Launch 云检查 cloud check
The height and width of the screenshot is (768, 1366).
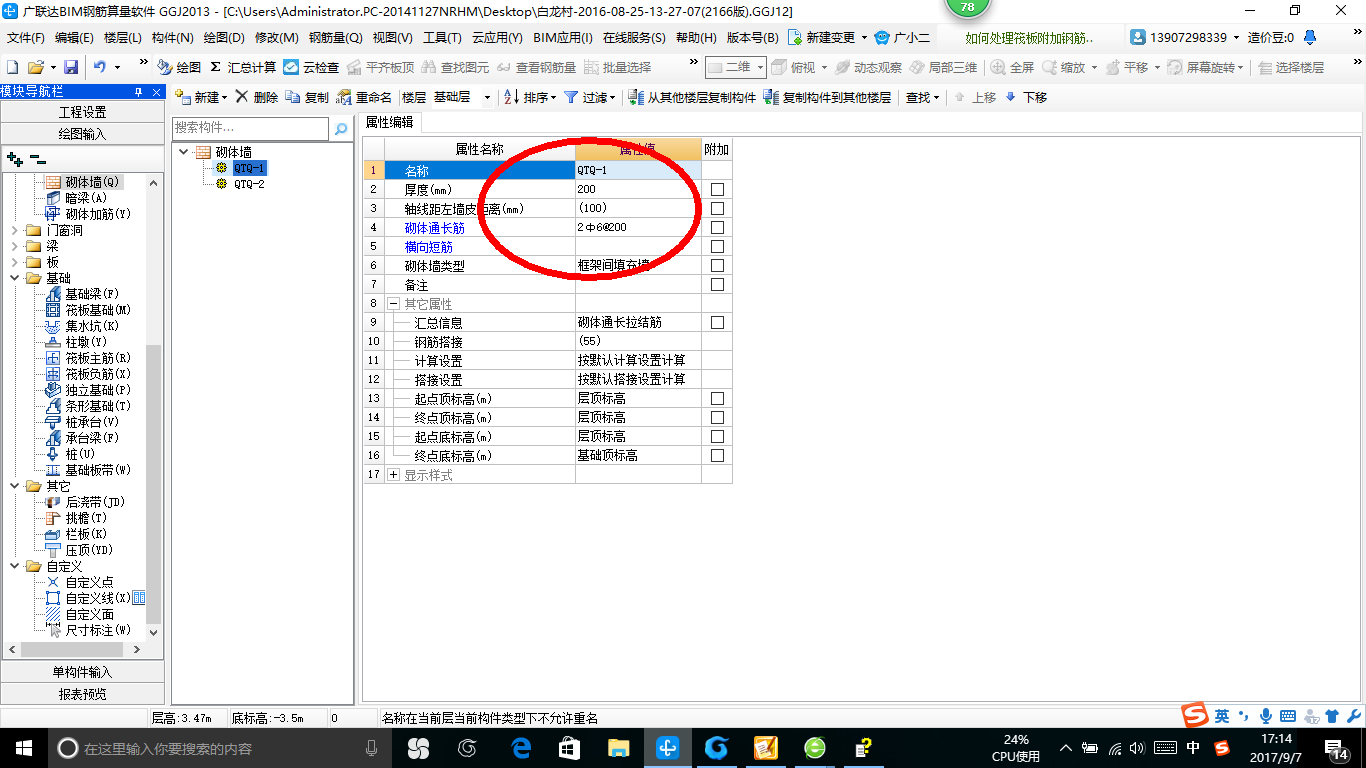click(x=311, y=67)
